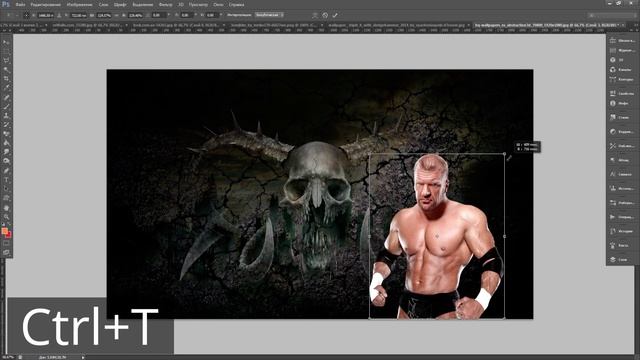Open the Редактирование menu
This screenshot has width=640, height=360.
(46, 4)
